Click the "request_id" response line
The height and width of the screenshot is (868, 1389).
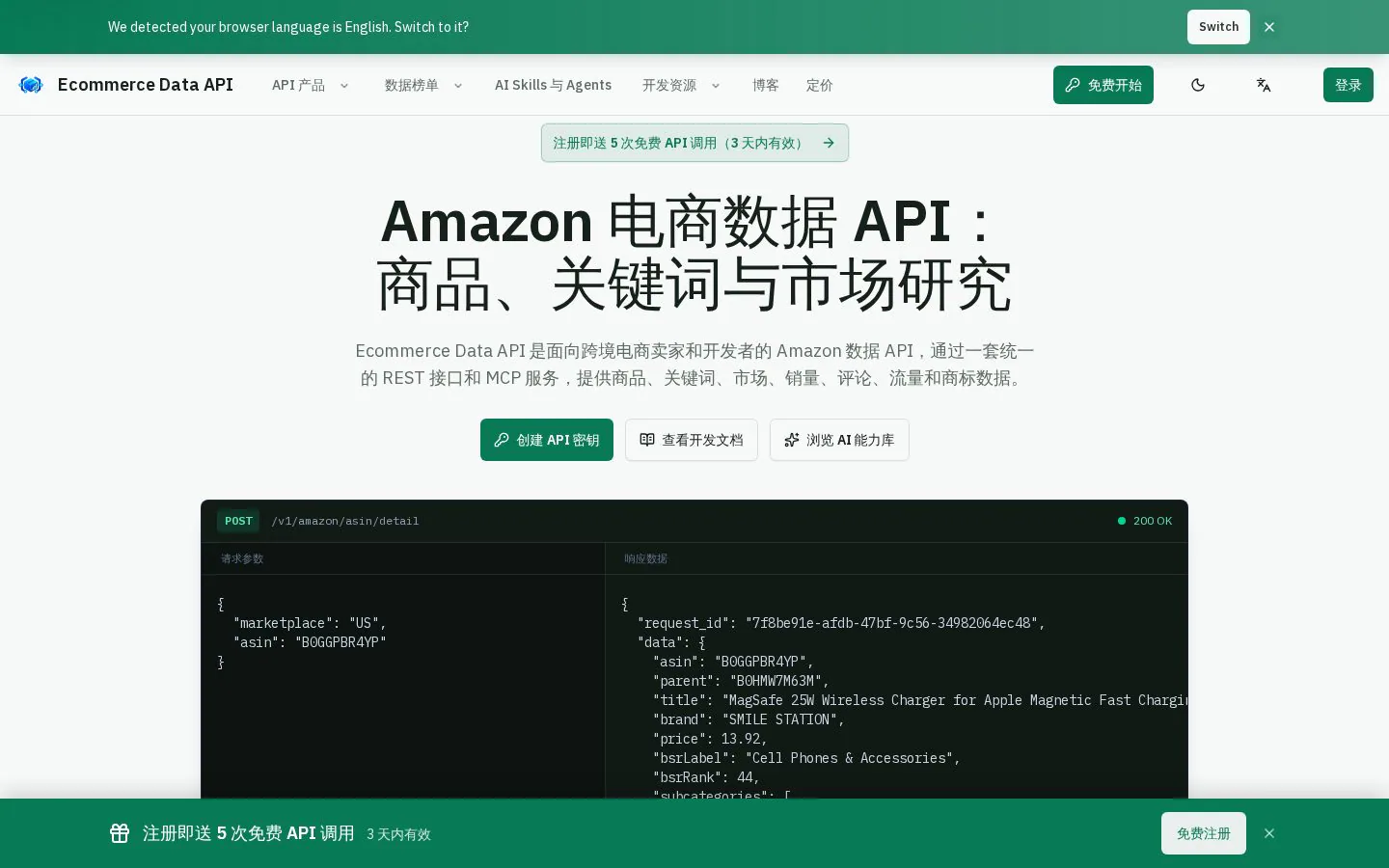(841, 623)
